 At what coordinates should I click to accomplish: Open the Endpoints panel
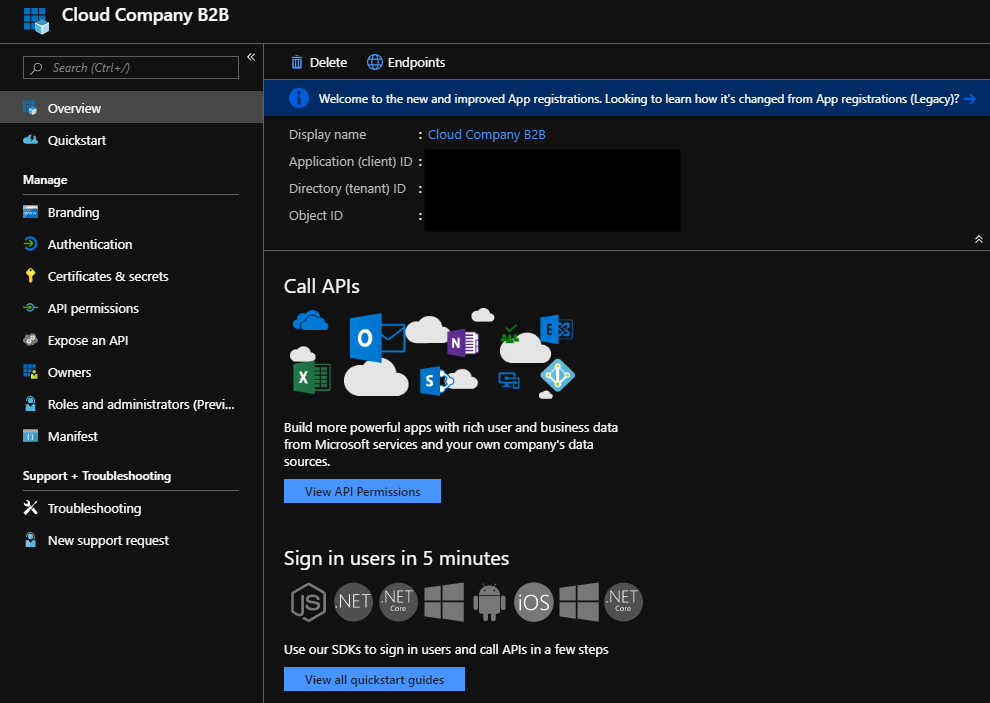406,62
